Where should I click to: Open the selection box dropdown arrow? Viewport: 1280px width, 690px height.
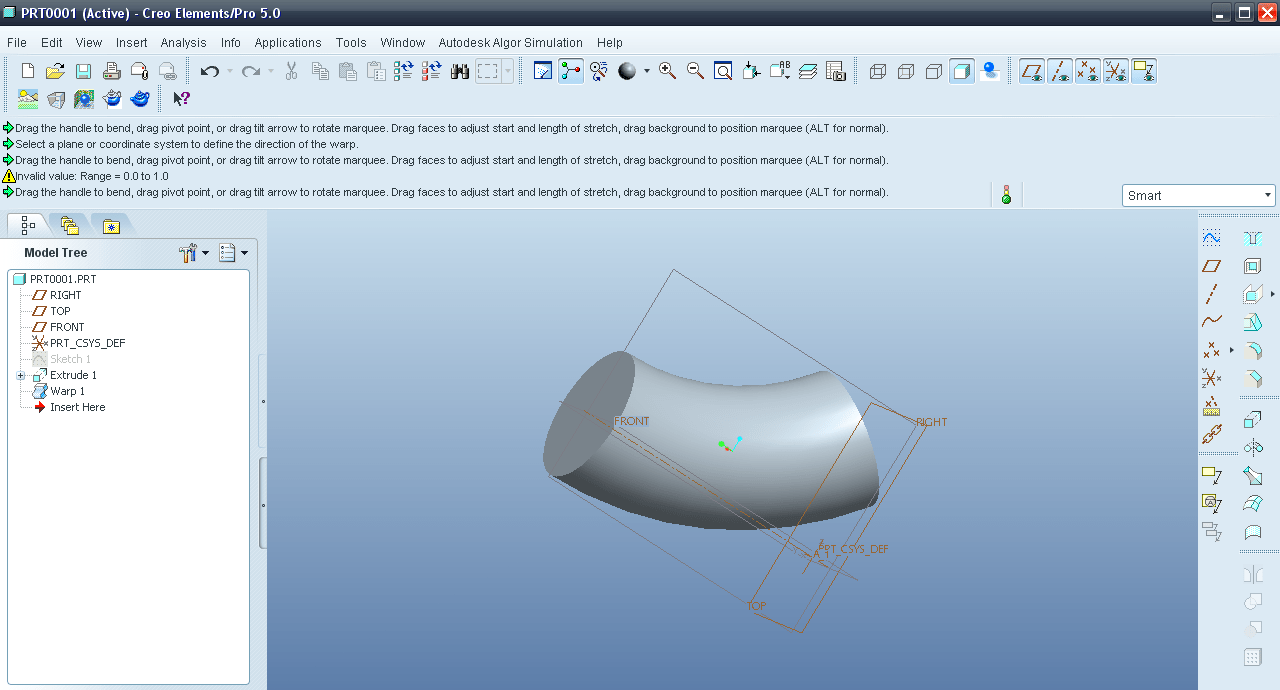click(508, 71)
